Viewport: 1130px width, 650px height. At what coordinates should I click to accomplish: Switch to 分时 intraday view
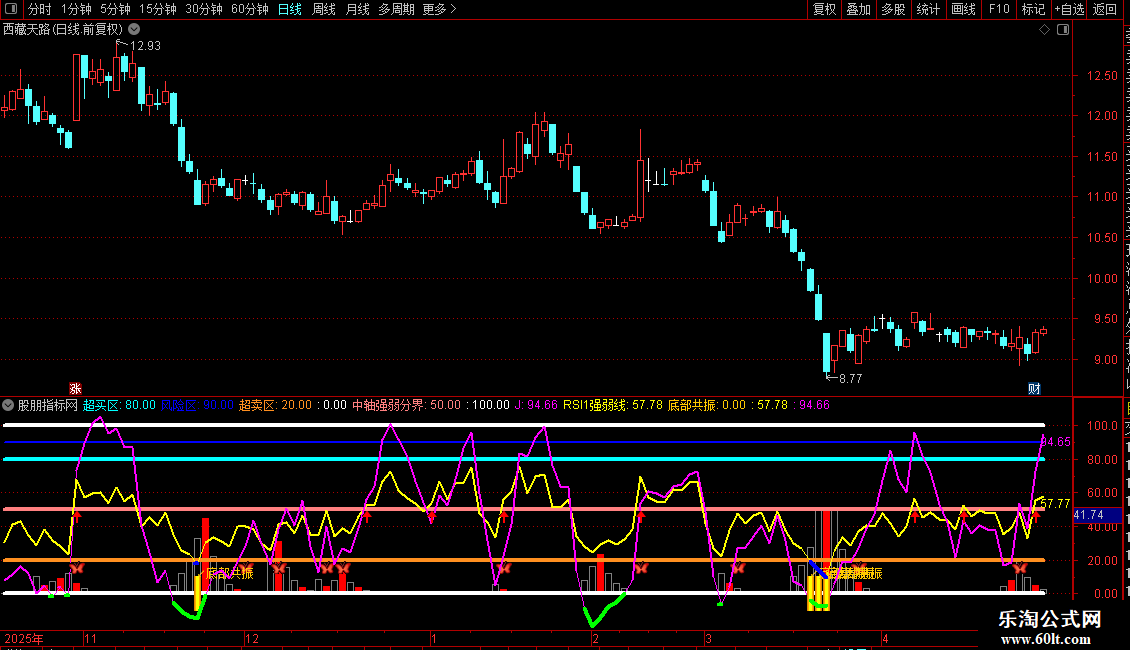pyautogui.click(x=40, y=9)
